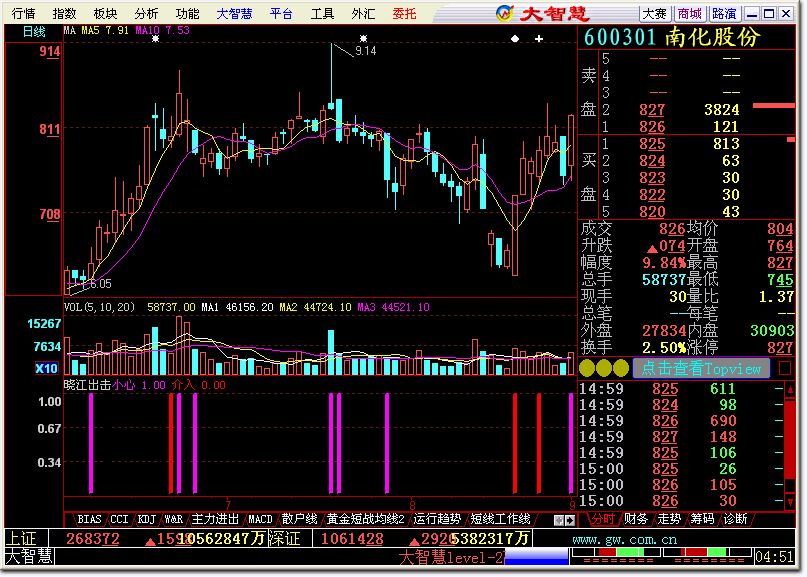Click the VOL(5,10,20) indicator label
Viewport: 807px width, 577px height.
(99, 307)
